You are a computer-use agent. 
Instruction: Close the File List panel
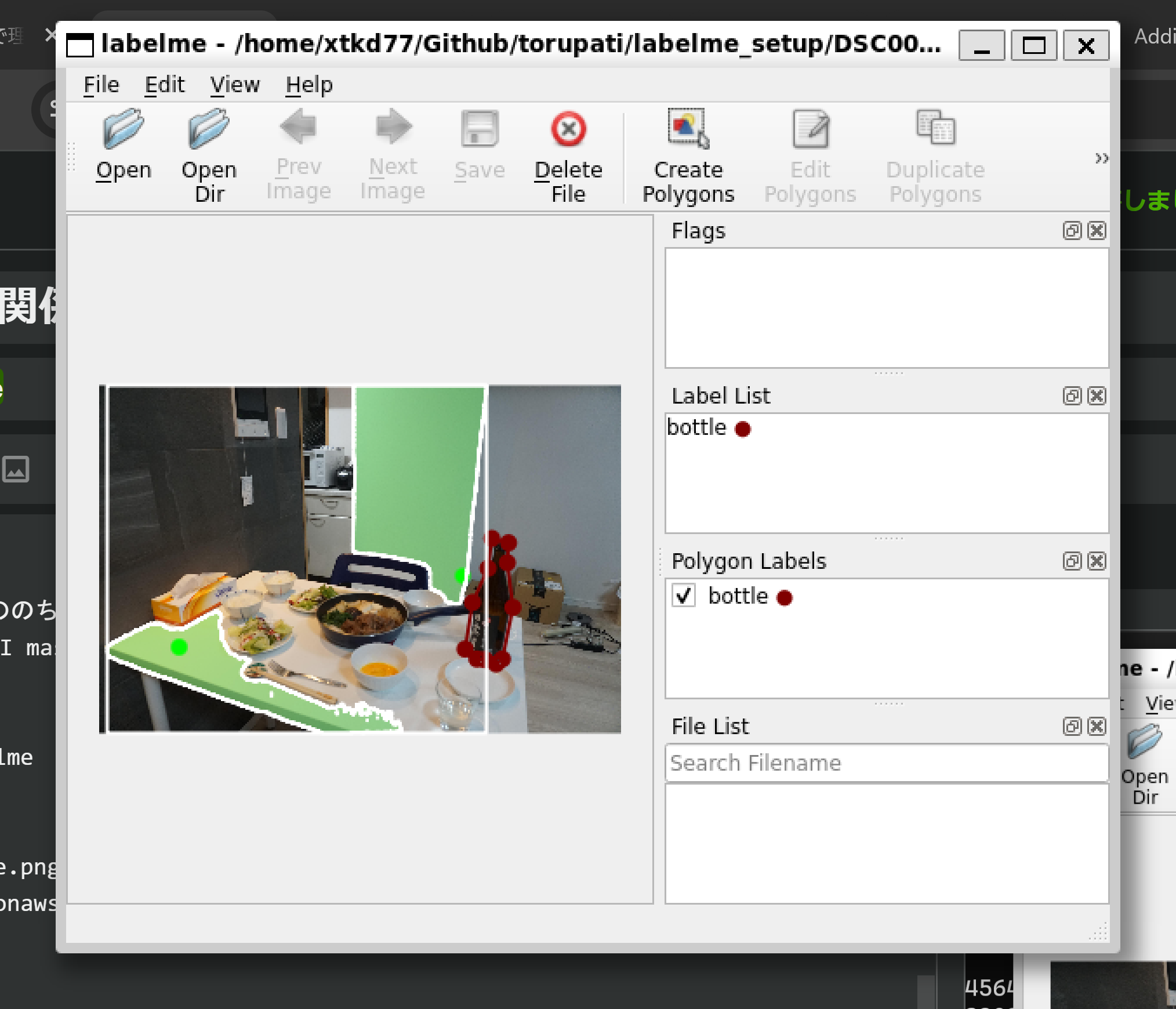click(x=1097, y=727)
